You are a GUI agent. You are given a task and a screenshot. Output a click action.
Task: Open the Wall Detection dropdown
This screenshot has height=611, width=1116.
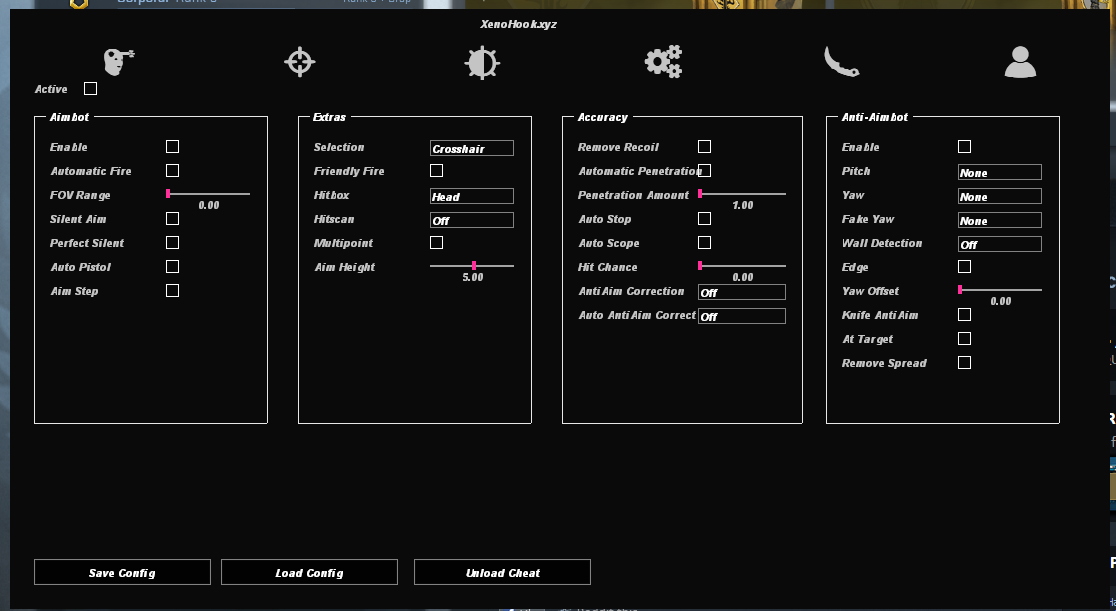(999, 244)
